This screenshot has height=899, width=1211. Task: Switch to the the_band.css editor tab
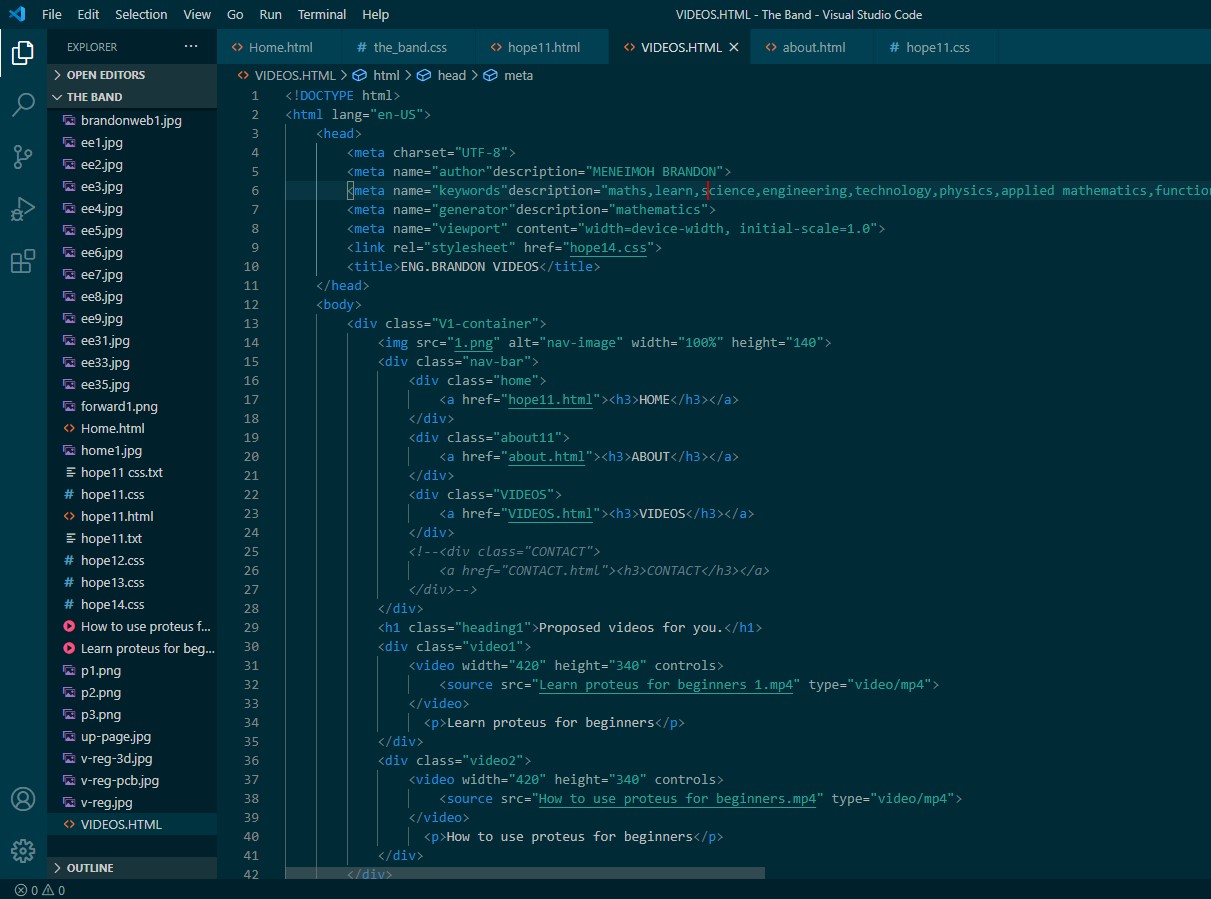click(409, 47)
